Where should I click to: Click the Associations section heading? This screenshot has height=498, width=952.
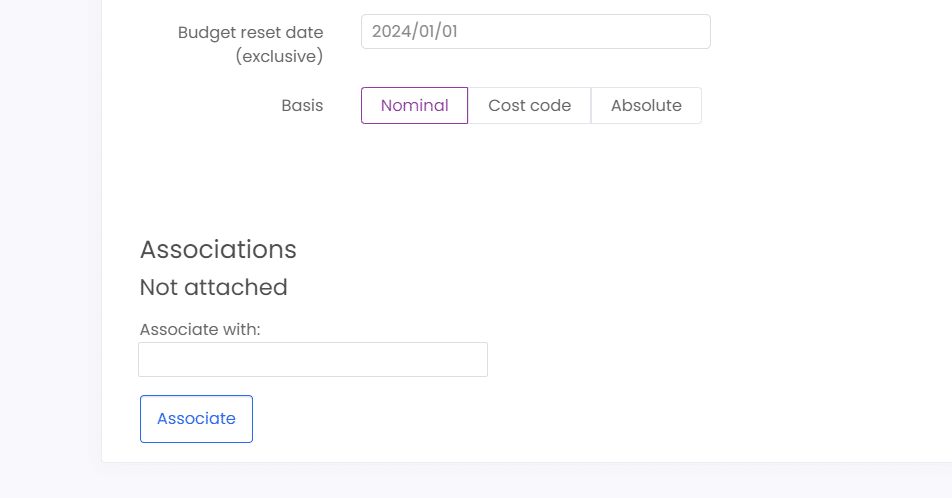coord(218,250)
